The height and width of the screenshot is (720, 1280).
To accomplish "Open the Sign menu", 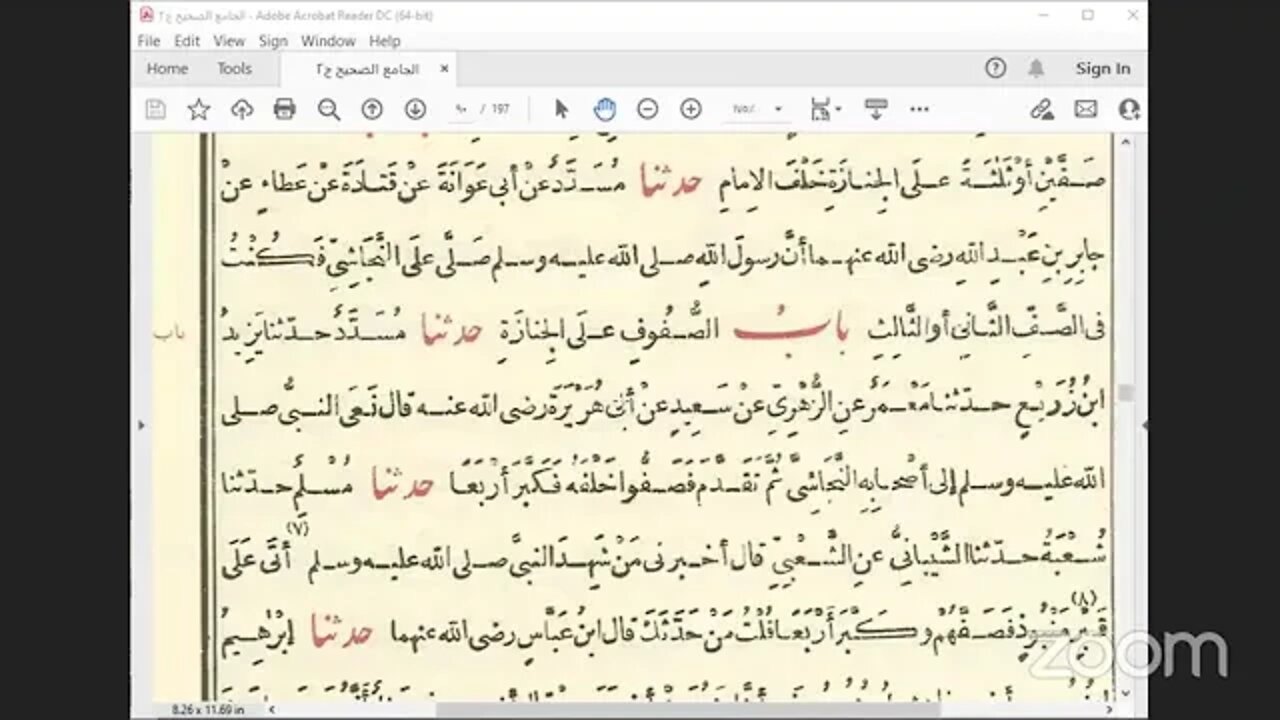I will click(x=273, y=41).
